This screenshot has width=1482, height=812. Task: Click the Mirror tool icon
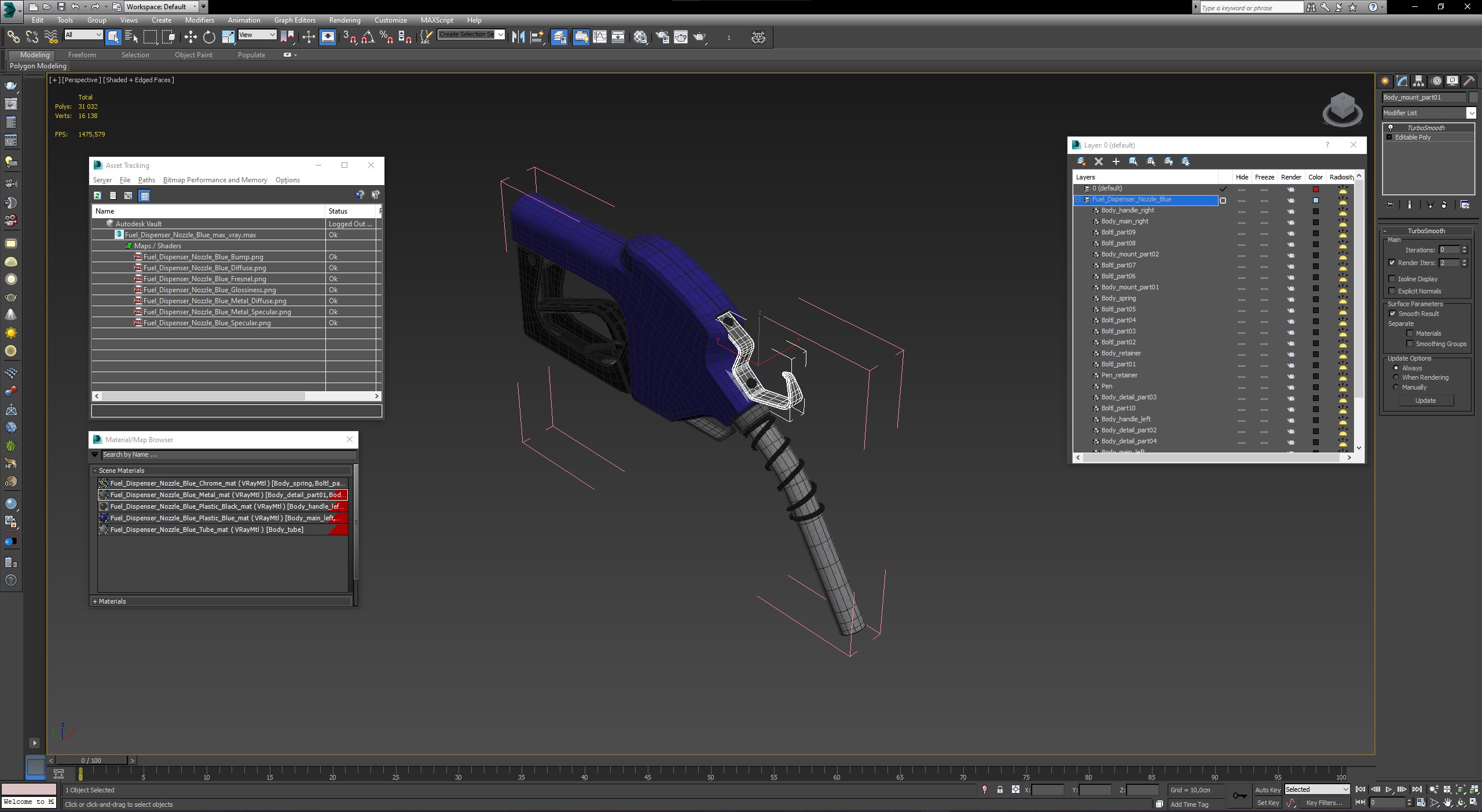point(518,37)
